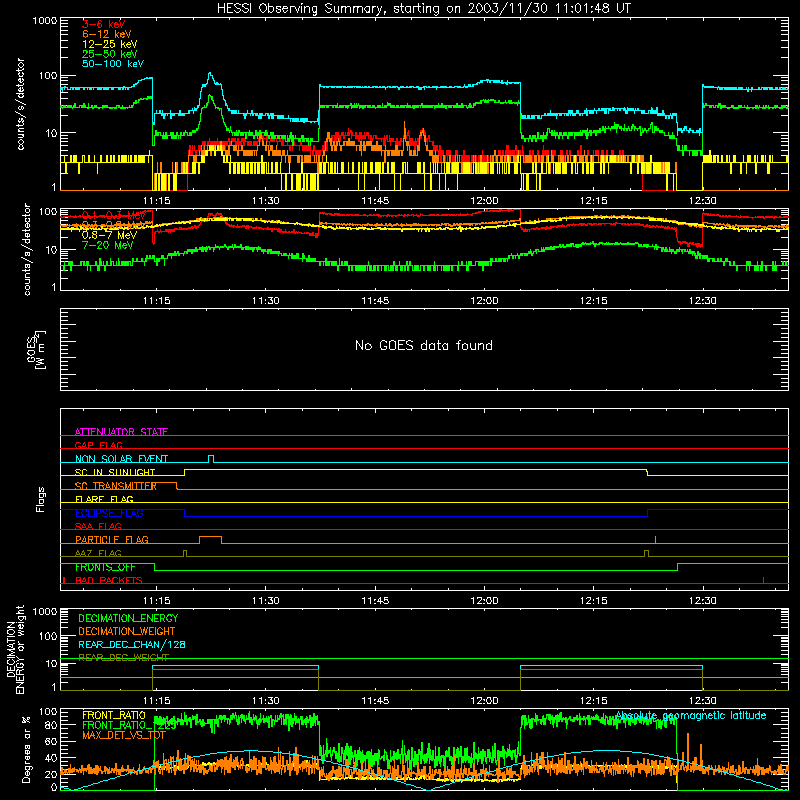Viewport: 800px width, 800px height.
Task: Click the AAZ_FLAG label
Action: 98,553
